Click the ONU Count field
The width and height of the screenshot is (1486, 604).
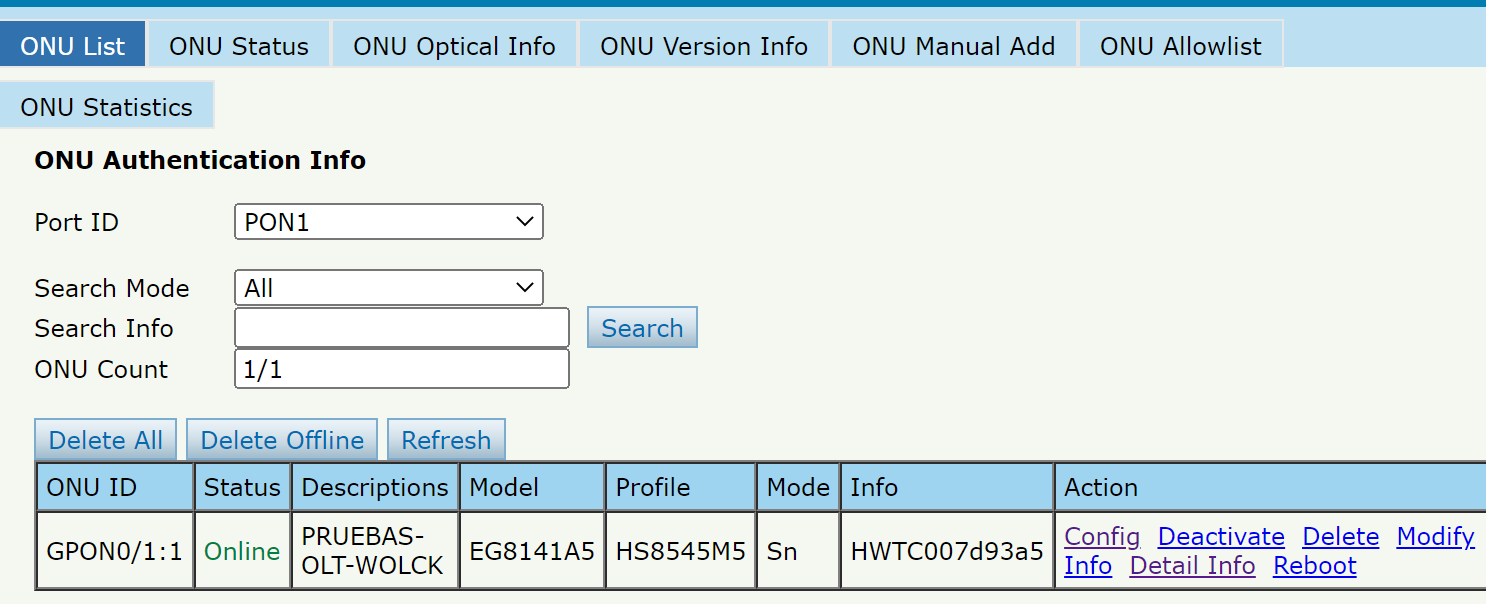(x=401, y=369)
